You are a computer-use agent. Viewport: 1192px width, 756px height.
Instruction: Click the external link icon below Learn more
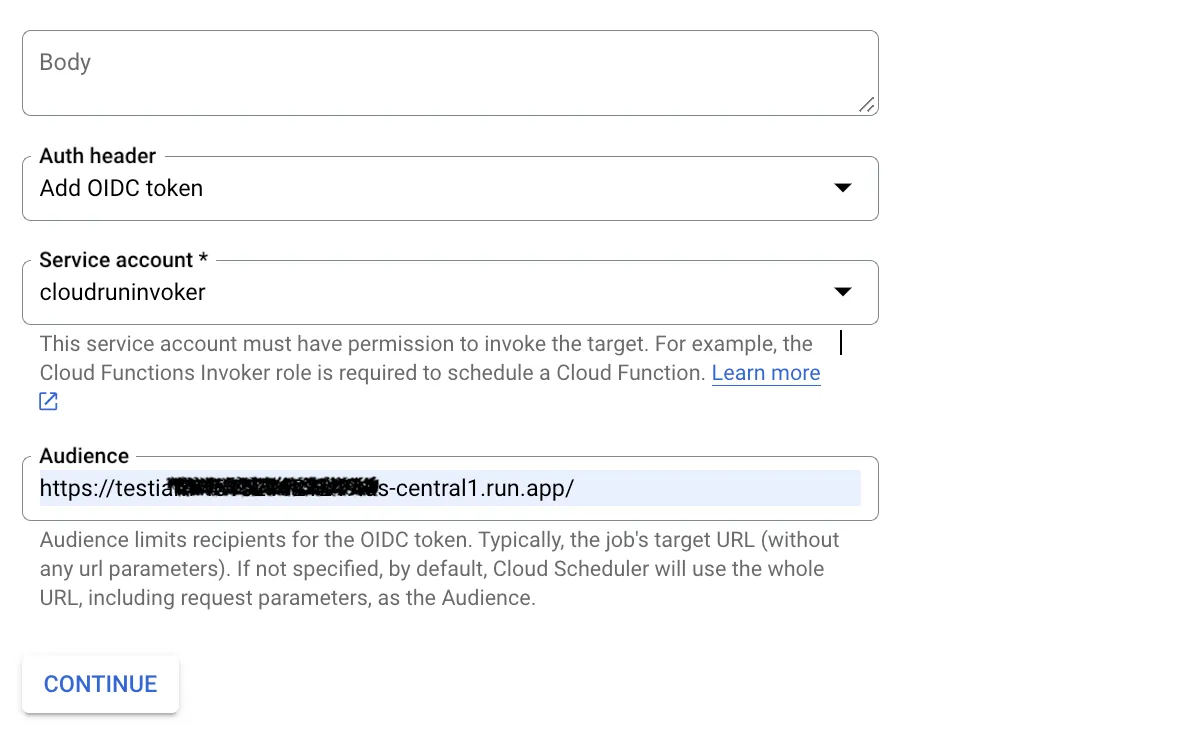tap(48, 402)
